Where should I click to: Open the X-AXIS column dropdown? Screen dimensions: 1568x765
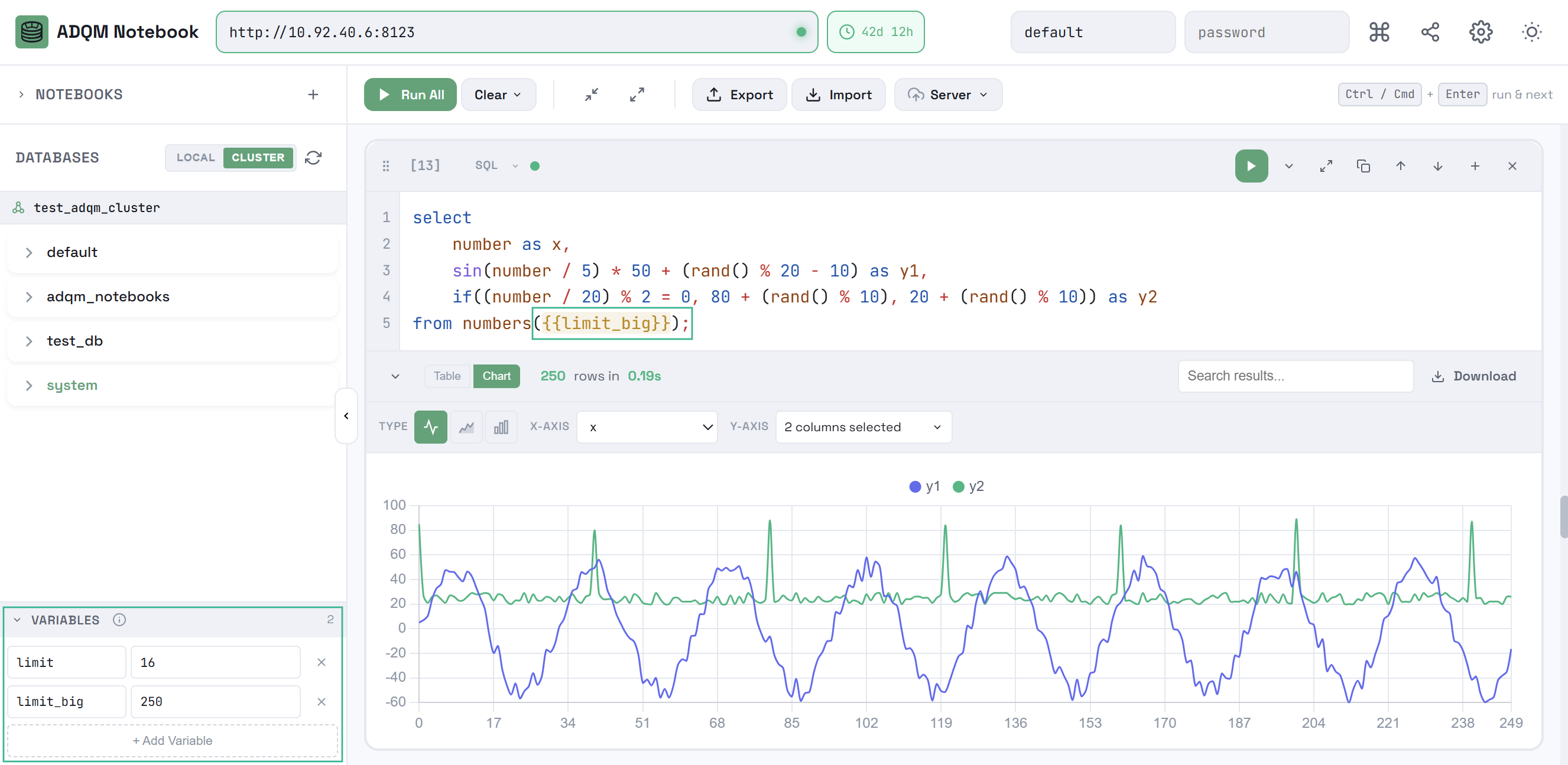coord(647,427)
